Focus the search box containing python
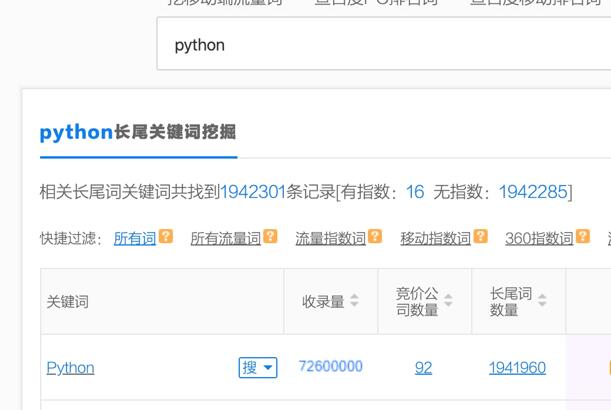The height and width of the screenshot is (410, 611). 380,45
